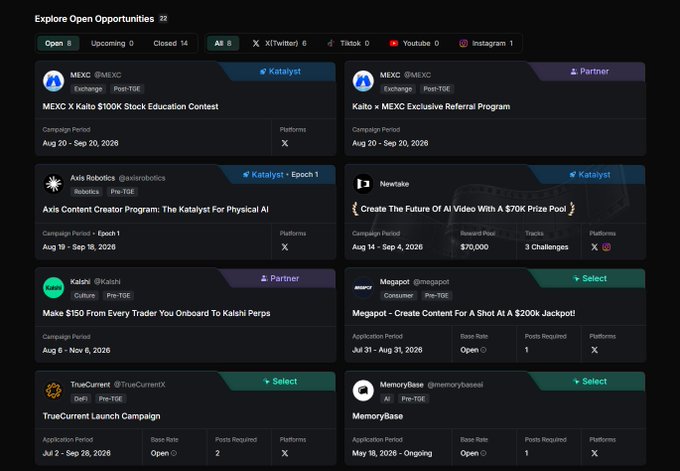
Task: Click Partner badge on Kalshi card
Action: point(280,278)
